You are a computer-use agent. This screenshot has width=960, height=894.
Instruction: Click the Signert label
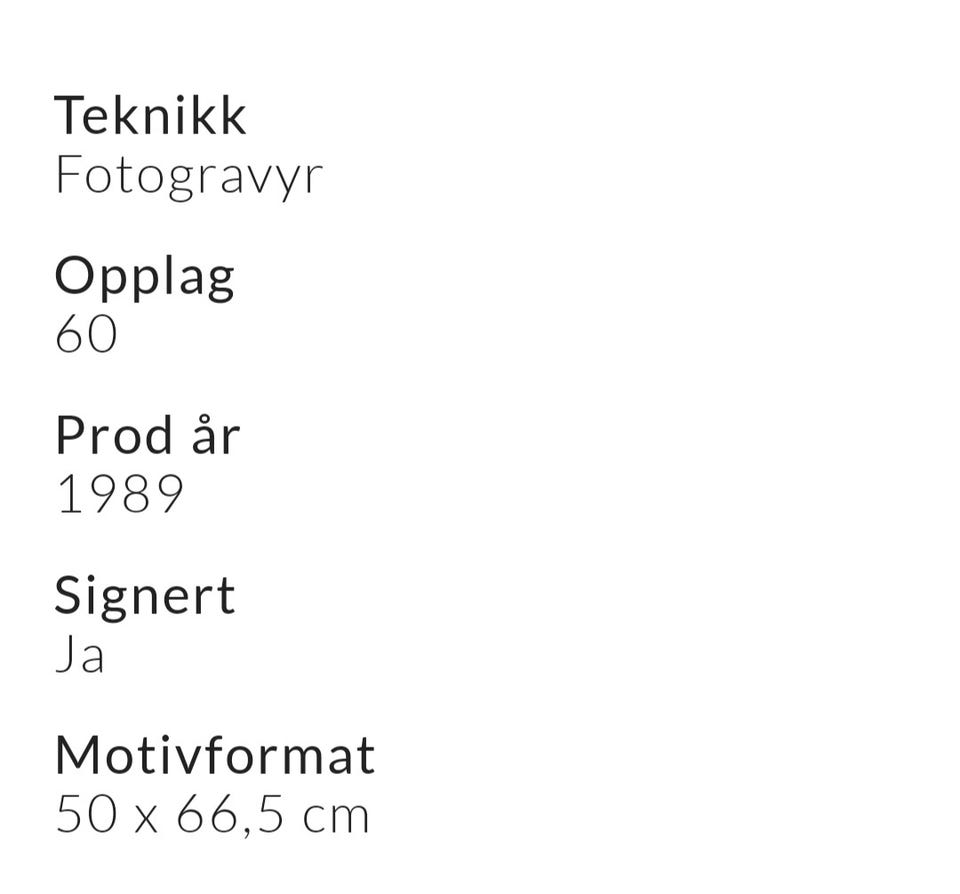(144, 595)
